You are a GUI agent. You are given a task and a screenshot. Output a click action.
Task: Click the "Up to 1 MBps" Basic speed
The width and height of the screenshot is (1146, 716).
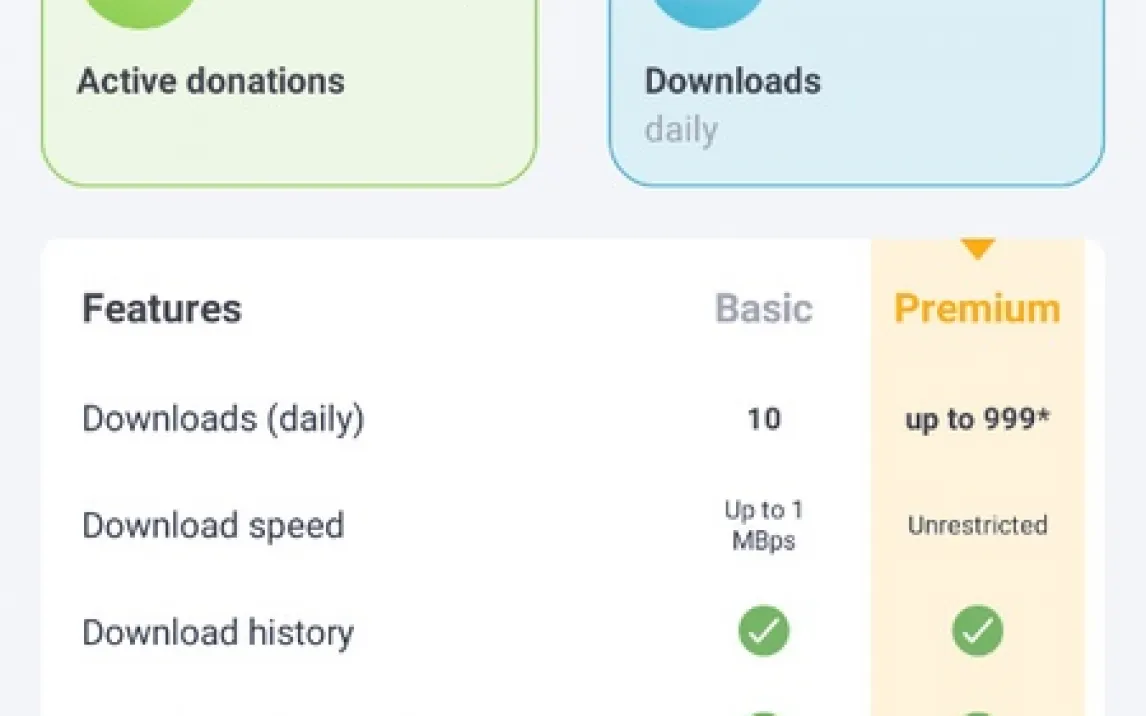pos(764,526)
